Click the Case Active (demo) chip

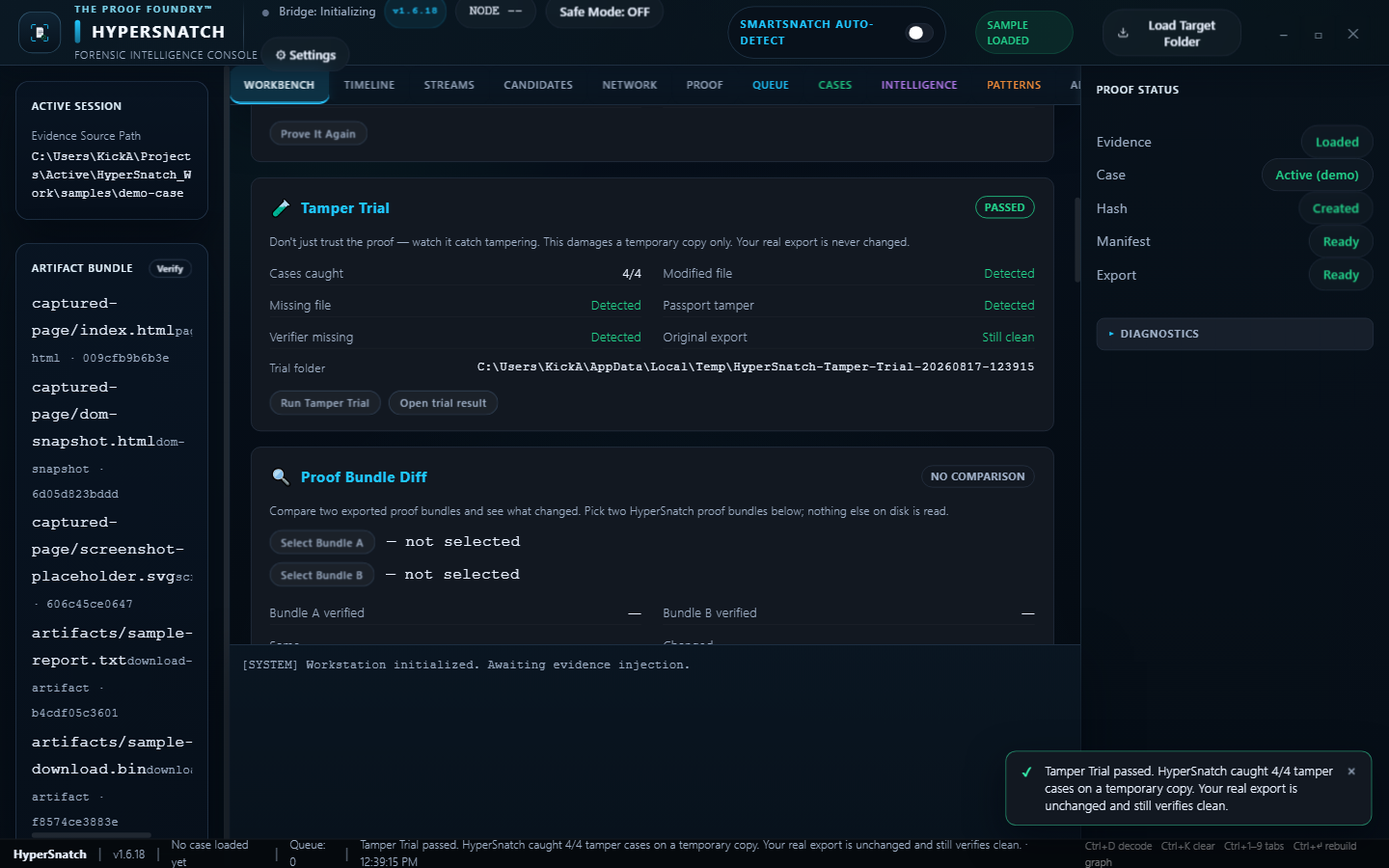click(x=1317, y=175)
